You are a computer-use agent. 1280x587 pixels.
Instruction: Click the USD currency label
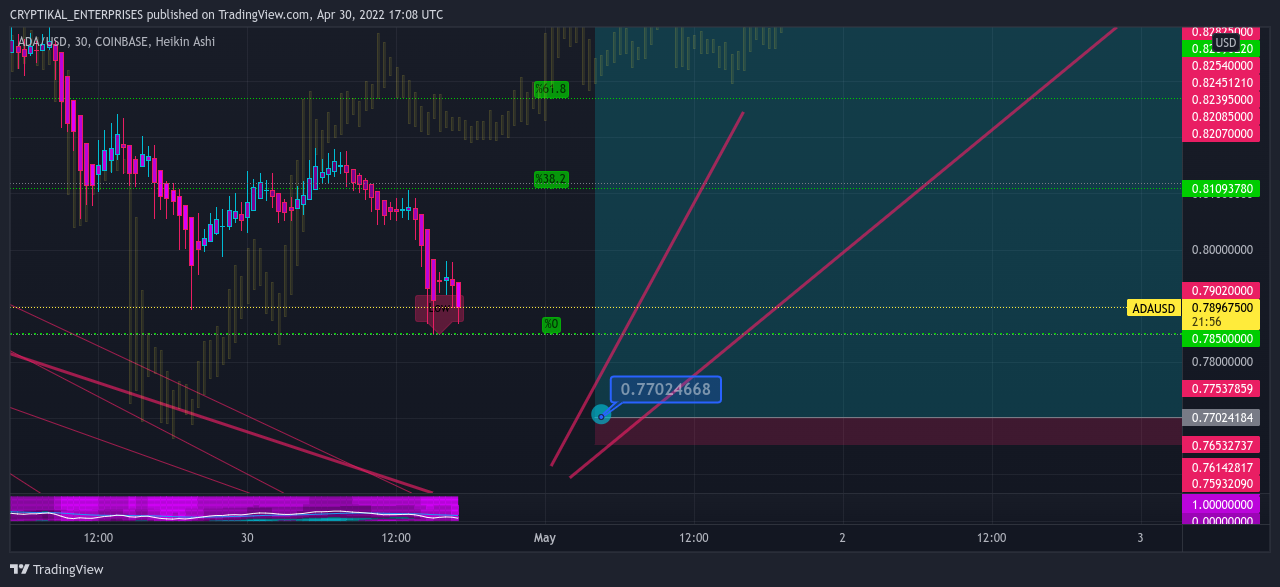(x=1226, y=43)
